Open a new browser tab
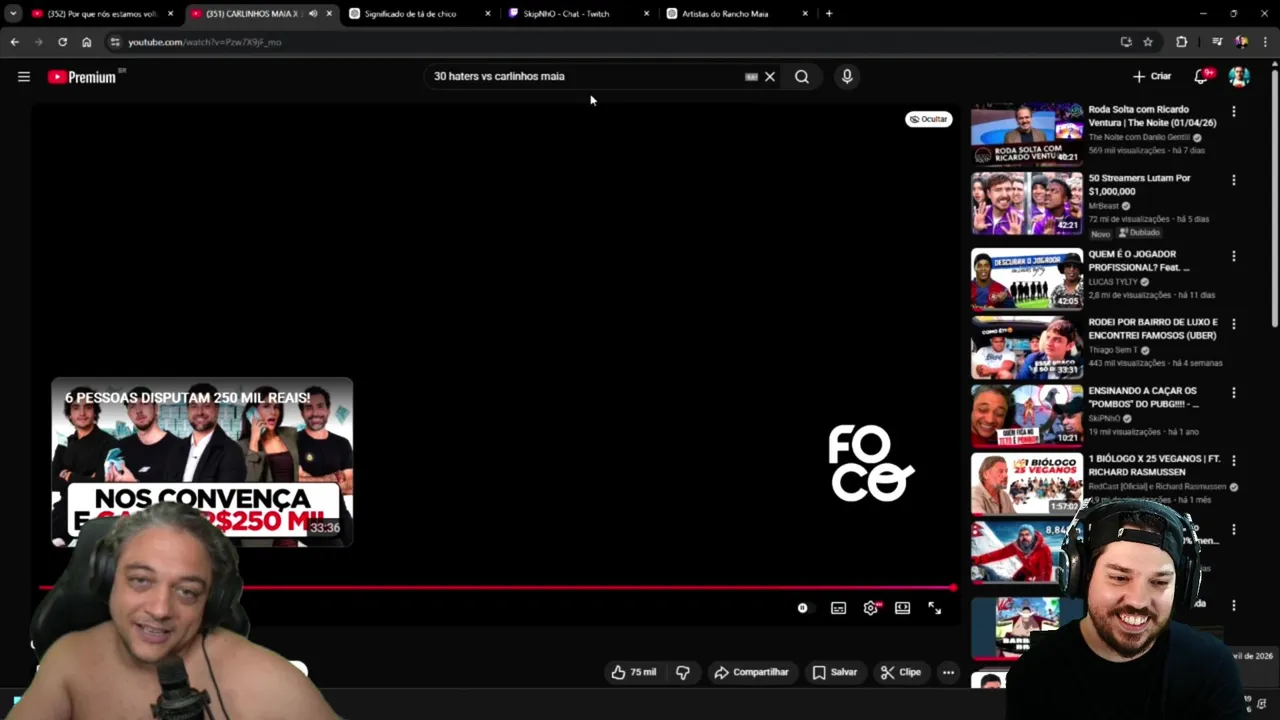 pyautogui.click(x=829, y=14)
